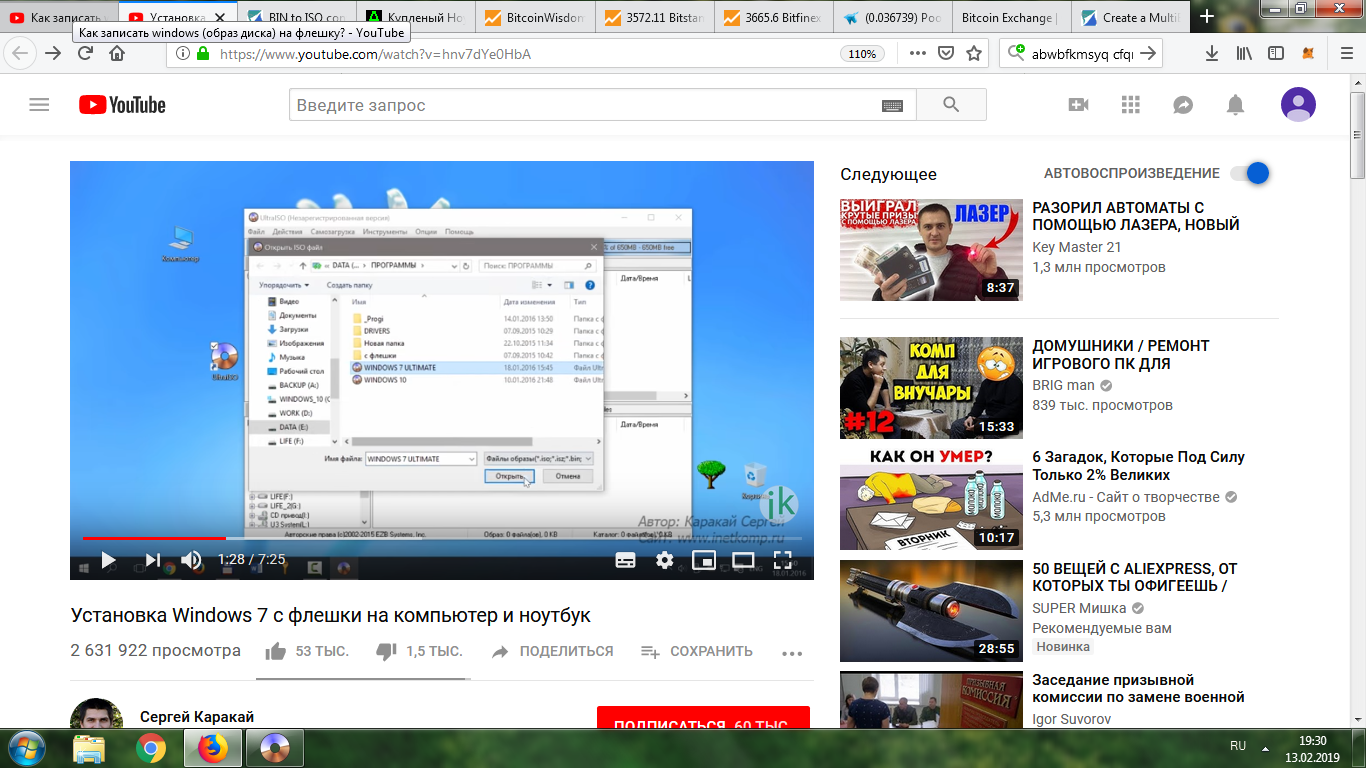The width and height of the screenshot is (1366, 768).
Task: Toggle subtitles in the video player
Action: point(625,560)
